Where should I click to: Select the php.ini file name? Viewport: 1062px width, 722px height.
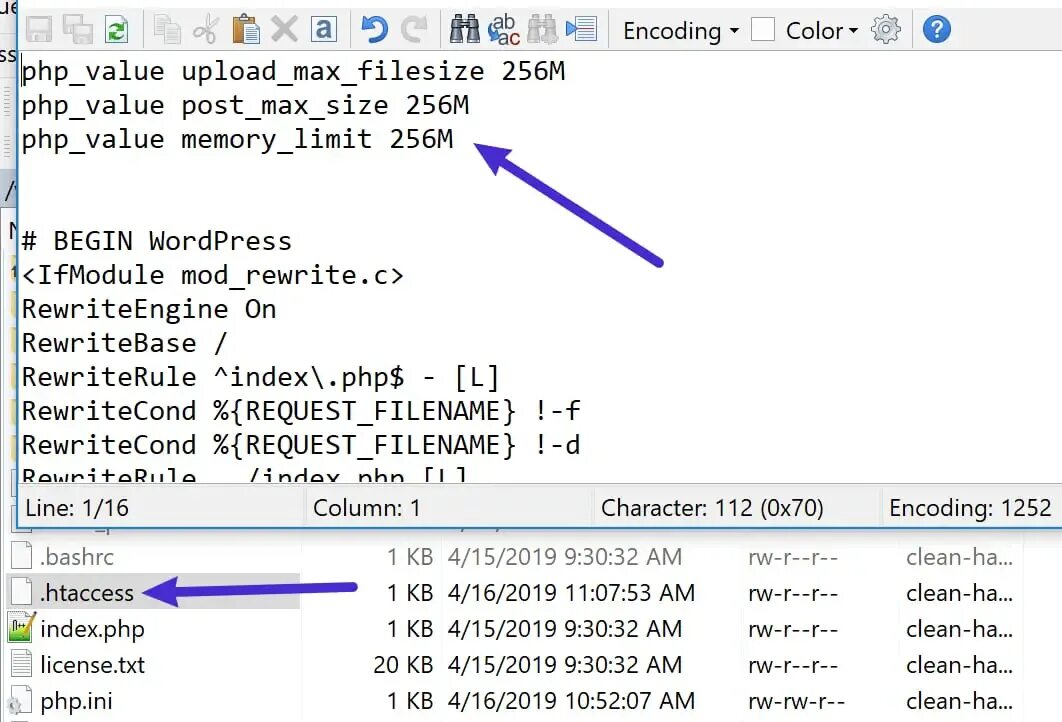coord(76,702)
